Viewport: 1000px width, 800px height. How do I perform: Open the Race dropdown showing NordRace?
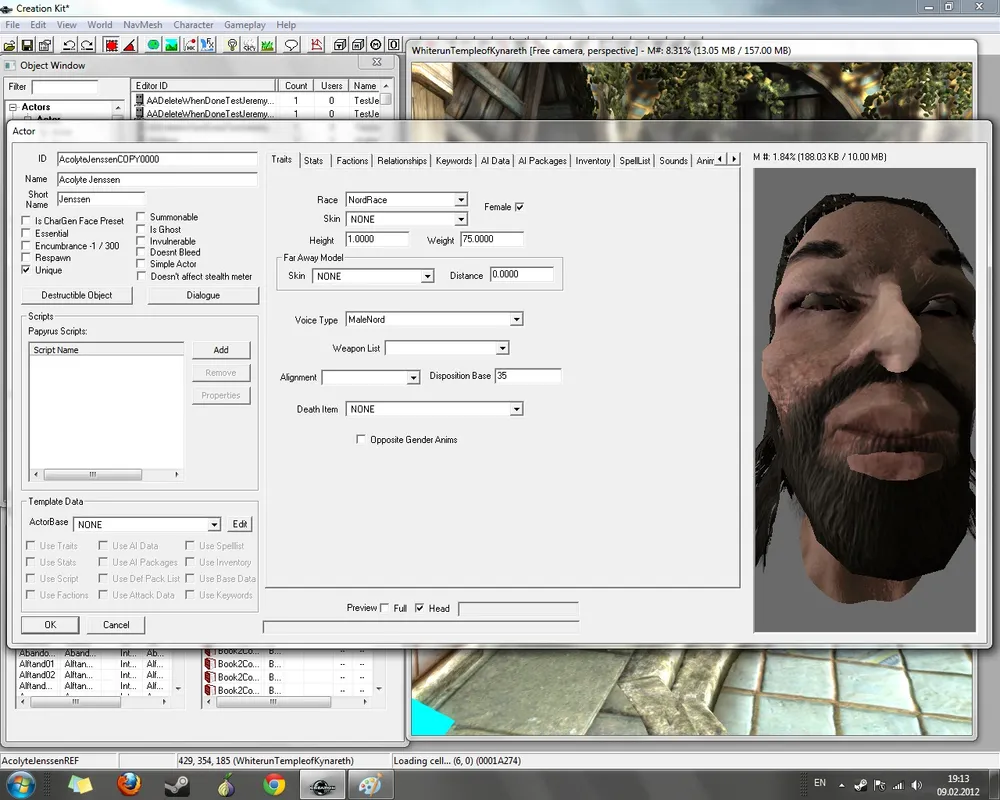pos(460,200)
